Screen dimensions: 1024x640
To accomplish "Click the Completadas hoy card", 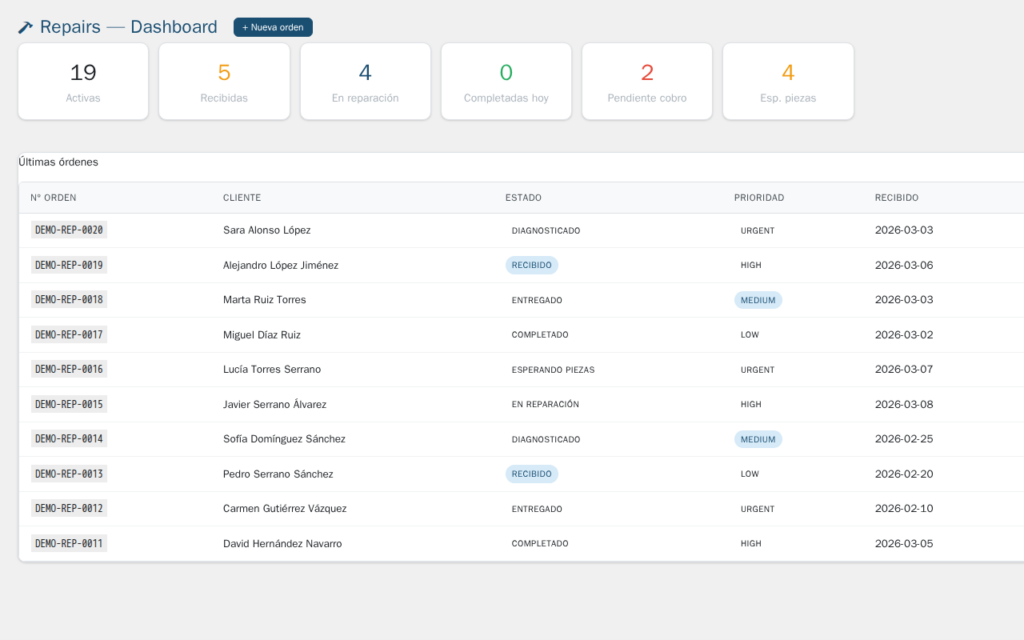I will (506, 82).
